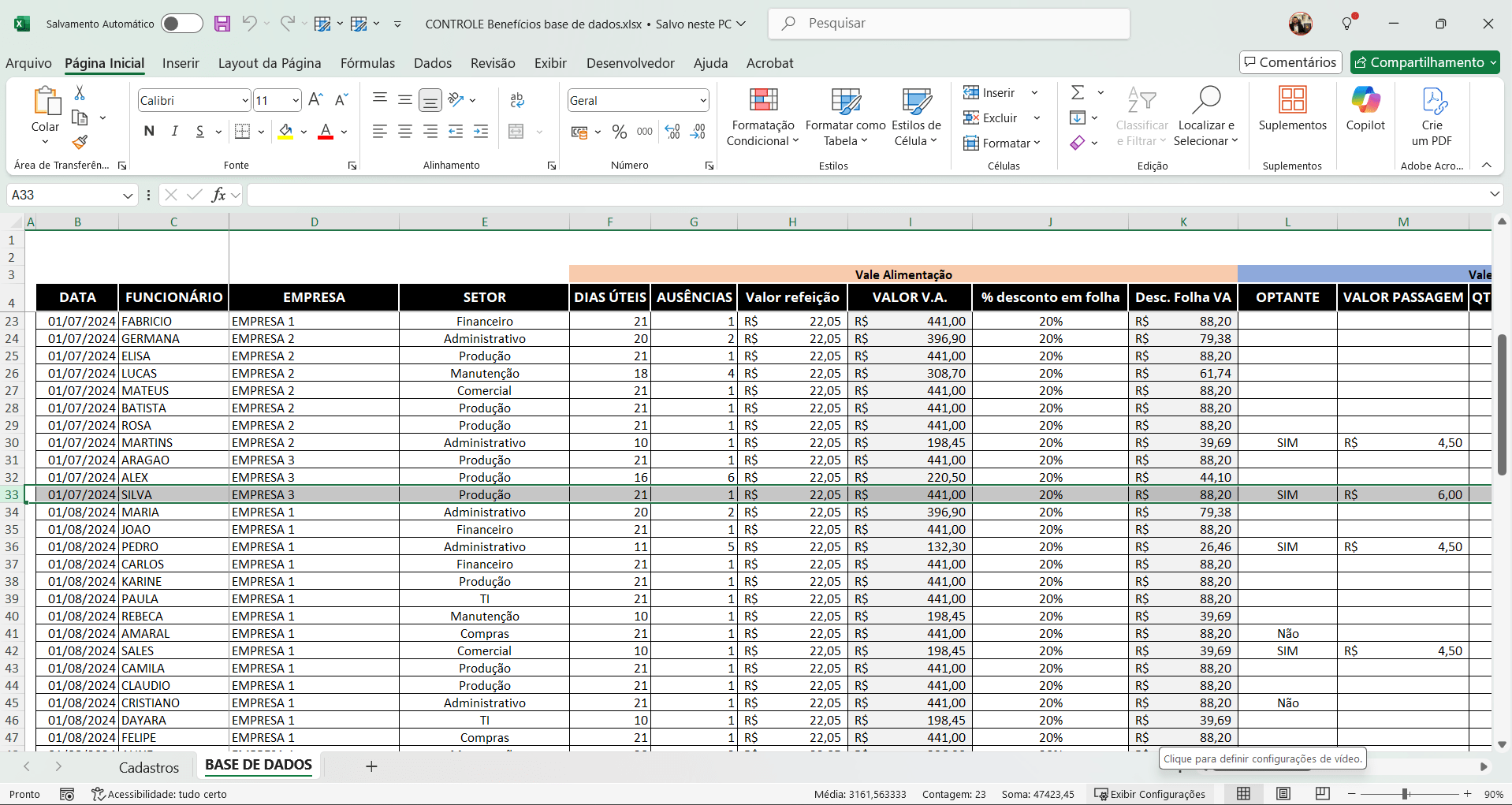The height and width of the screenshot is (805, 1512).
Task: Apply the yellow fill color swatch
Action: [285, 132]
